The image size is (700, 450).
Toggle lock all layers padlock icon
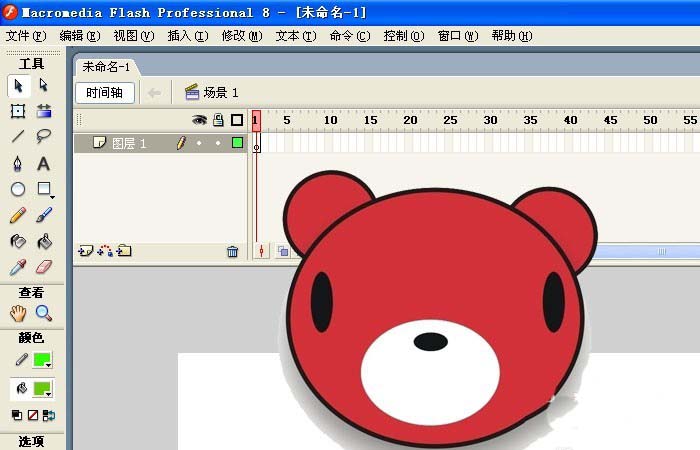218,120
